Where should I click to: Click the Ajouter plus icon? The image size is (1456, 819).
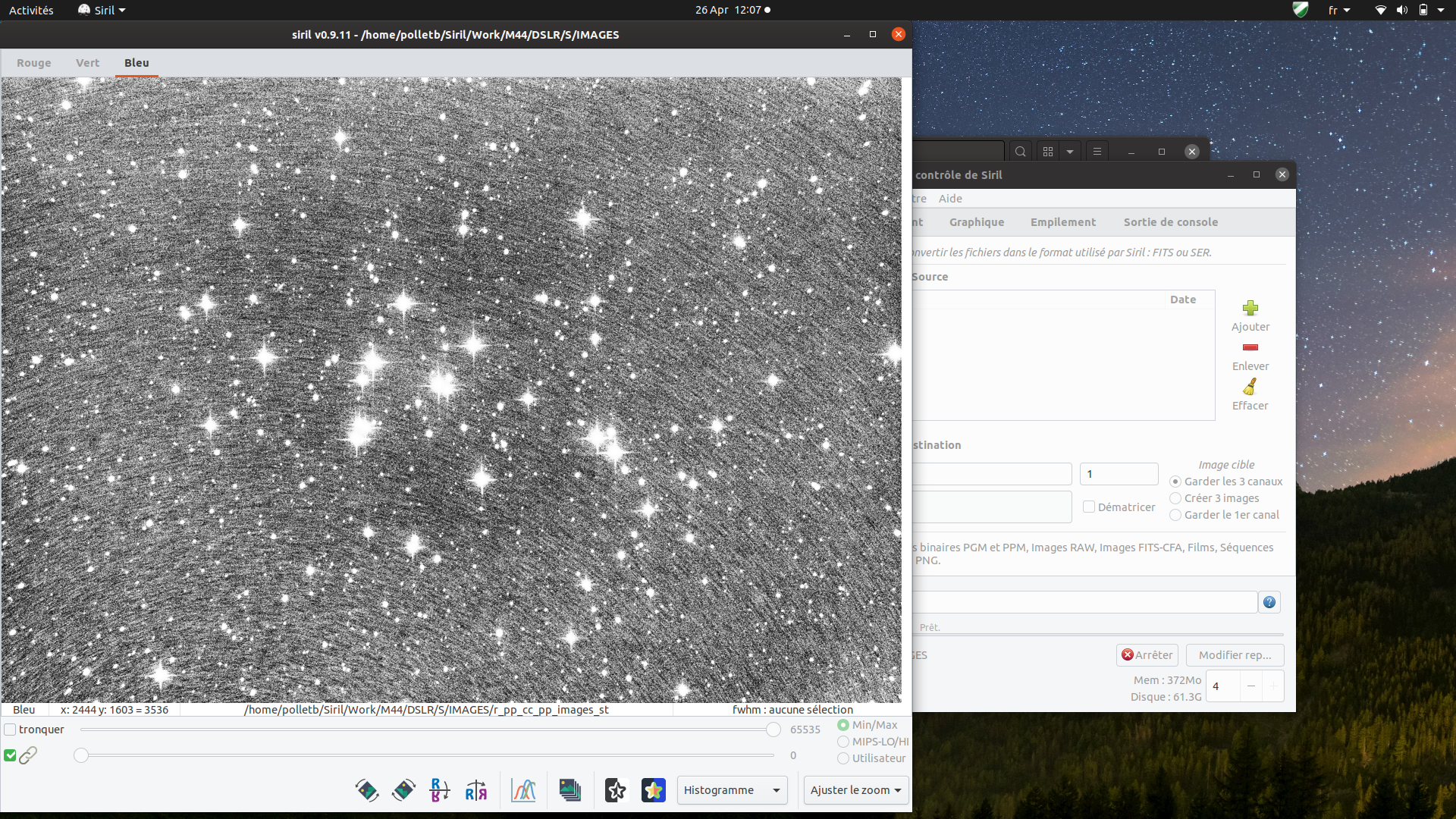coord(1250,308)
